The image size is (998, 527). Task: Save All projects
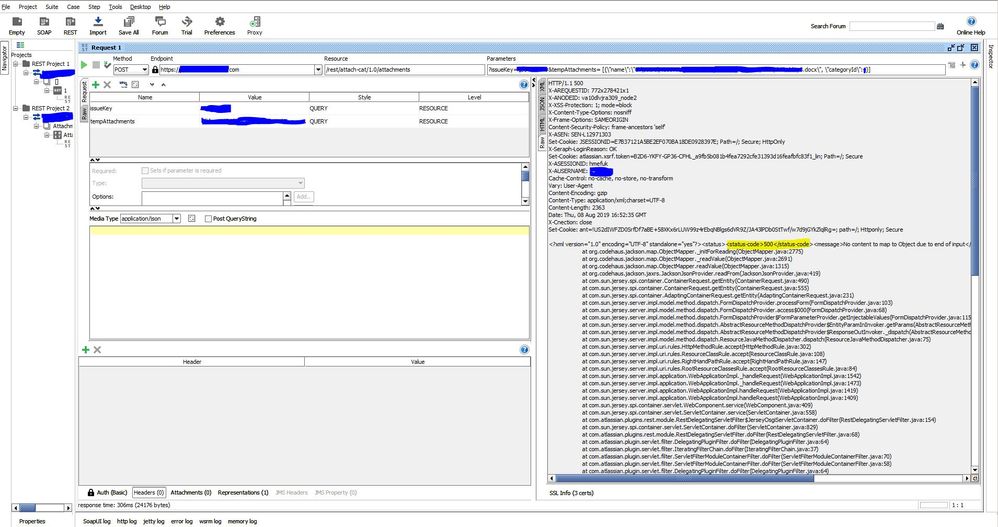(129, 26)
